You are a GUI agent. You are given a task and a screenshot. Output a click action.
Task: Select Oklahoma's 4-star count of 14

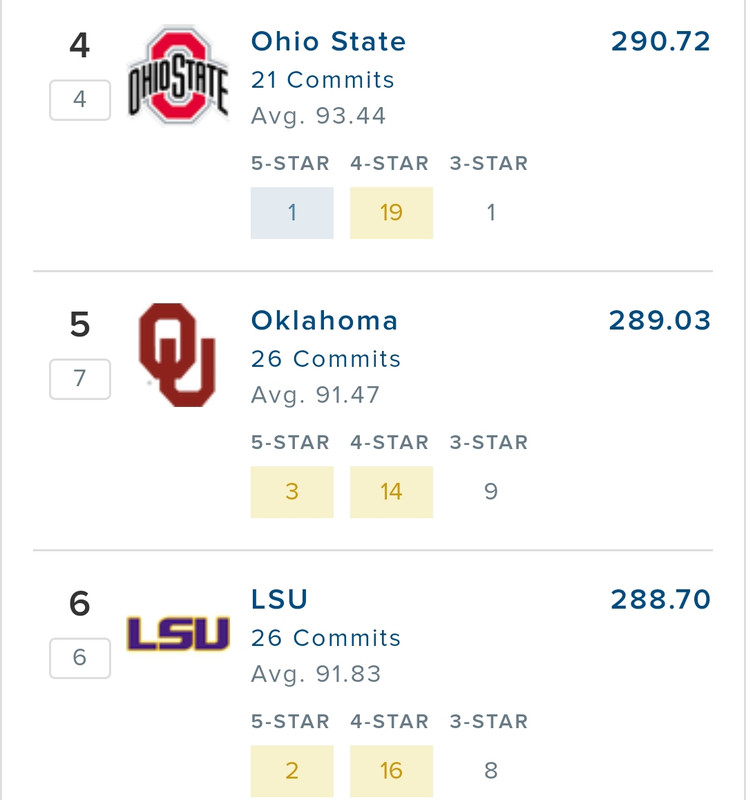[391, 492]
